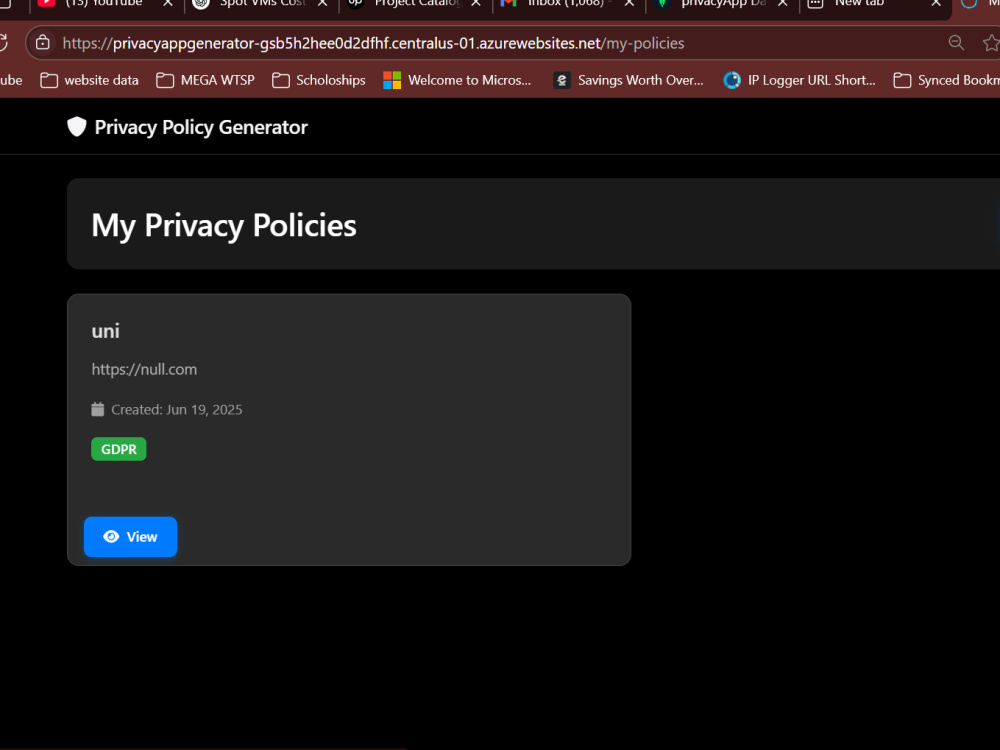The width and height of the screenshot is (1000, 750).
Task: Click the IP Logger bookmark favicon
Action: point(732,80)
